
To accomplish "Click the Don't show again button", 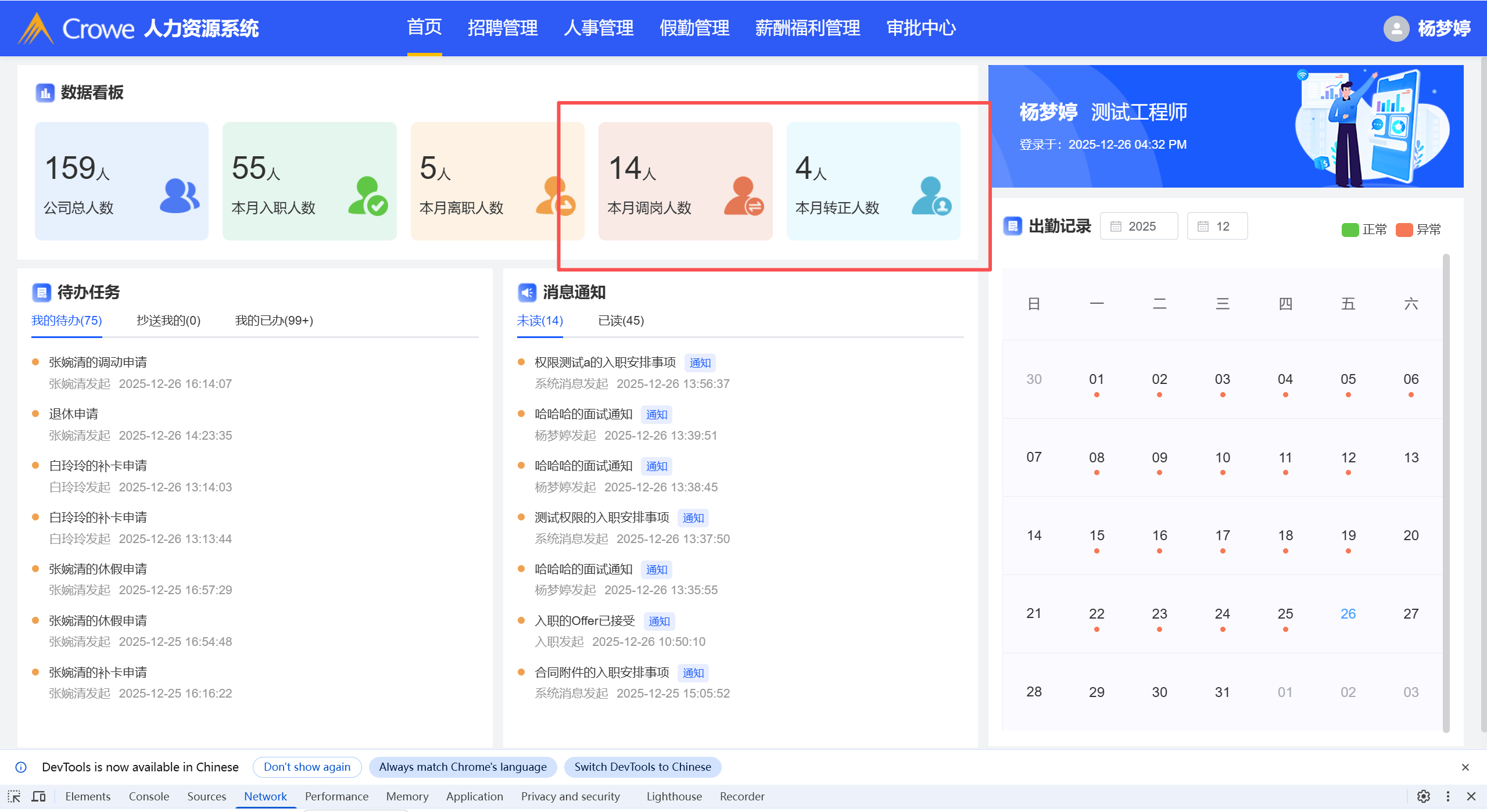I will 307,767.
